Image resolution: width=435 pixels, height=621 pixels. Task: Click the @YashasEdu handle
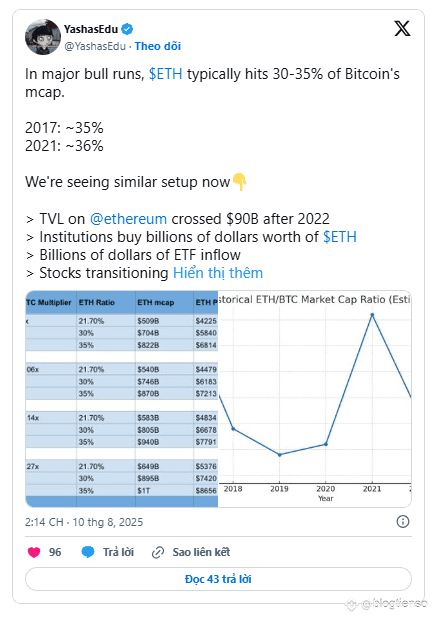click(x=95, y=46)
